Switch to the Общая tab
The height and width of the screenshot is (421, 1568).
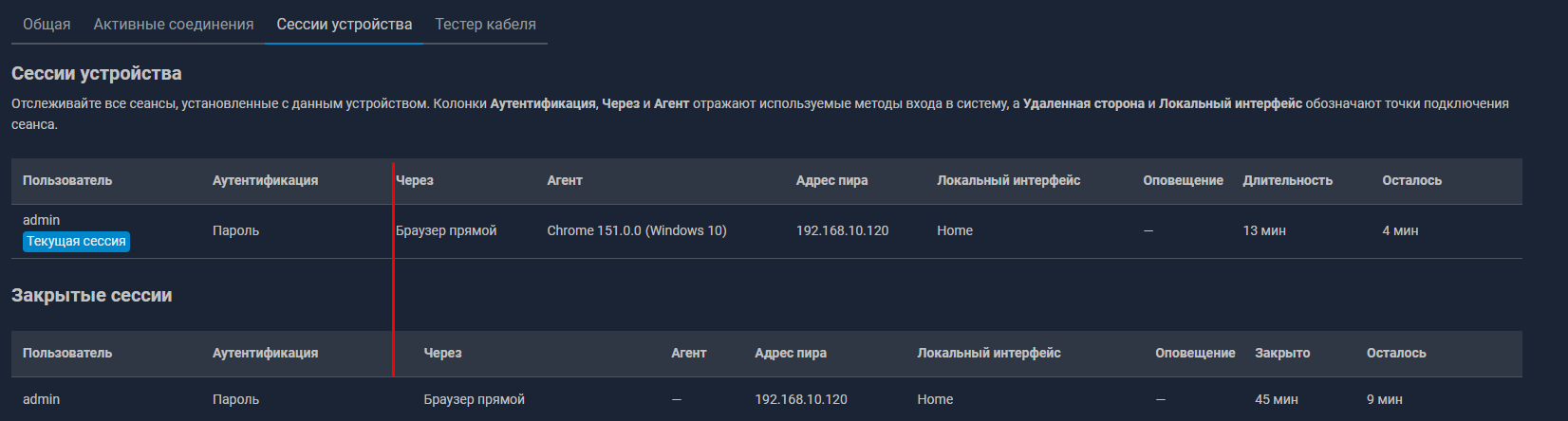point(47,24)
